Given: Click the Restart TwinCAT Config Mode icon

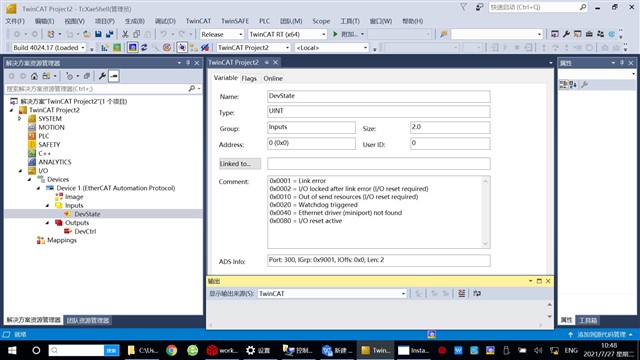Looking at the screenshot, I should tap(133, 48).
